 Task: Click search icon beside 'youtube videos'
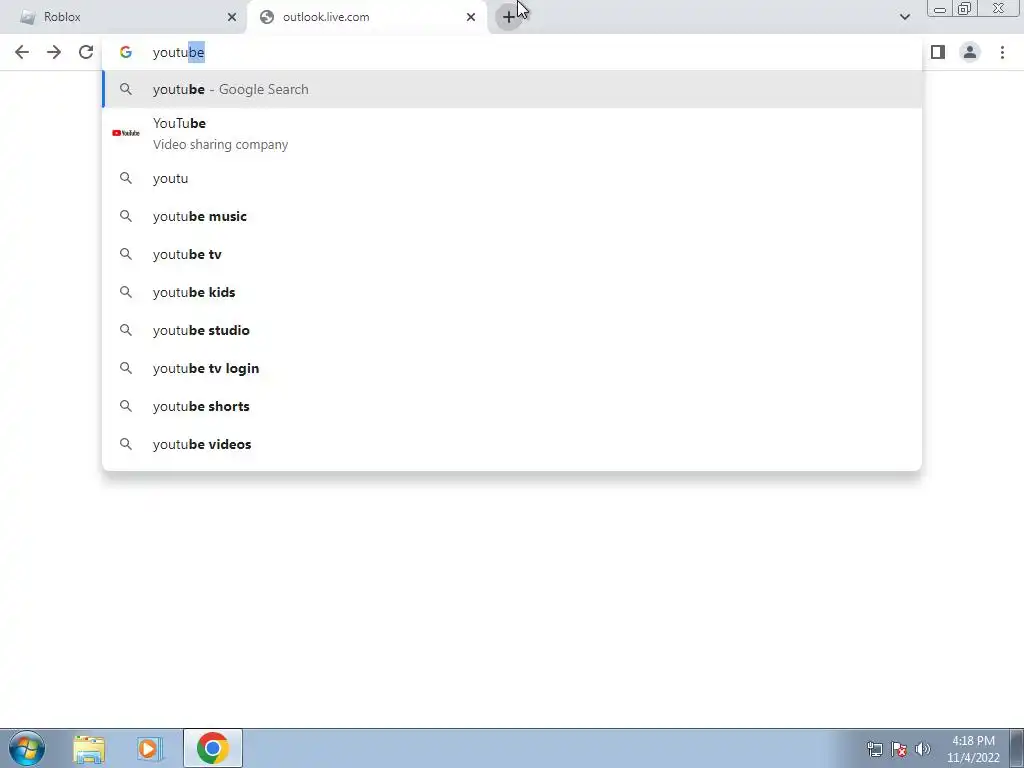(125, 443)
